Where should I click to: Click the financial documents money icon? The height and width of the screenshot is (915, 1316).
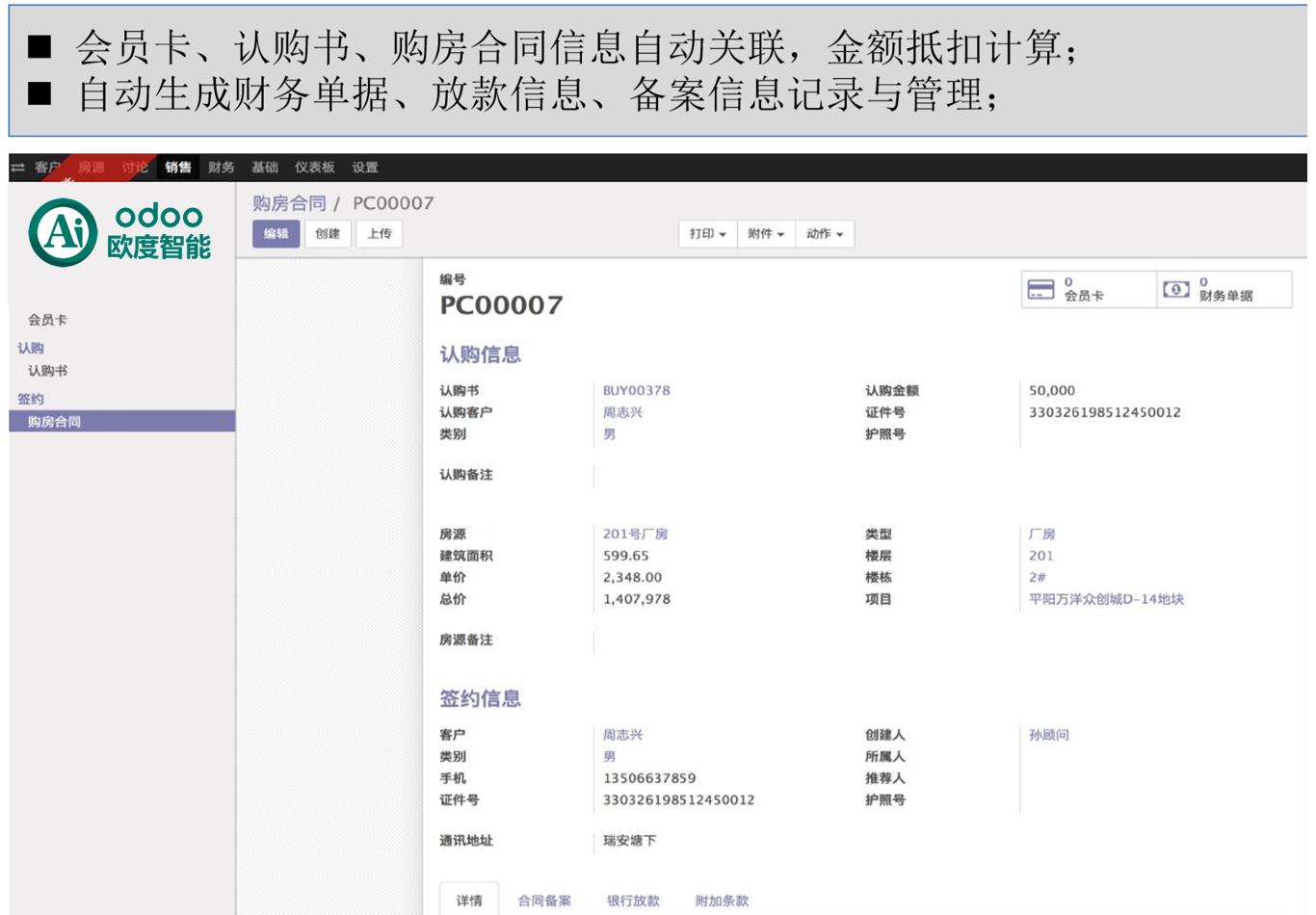coord(1175,290)
